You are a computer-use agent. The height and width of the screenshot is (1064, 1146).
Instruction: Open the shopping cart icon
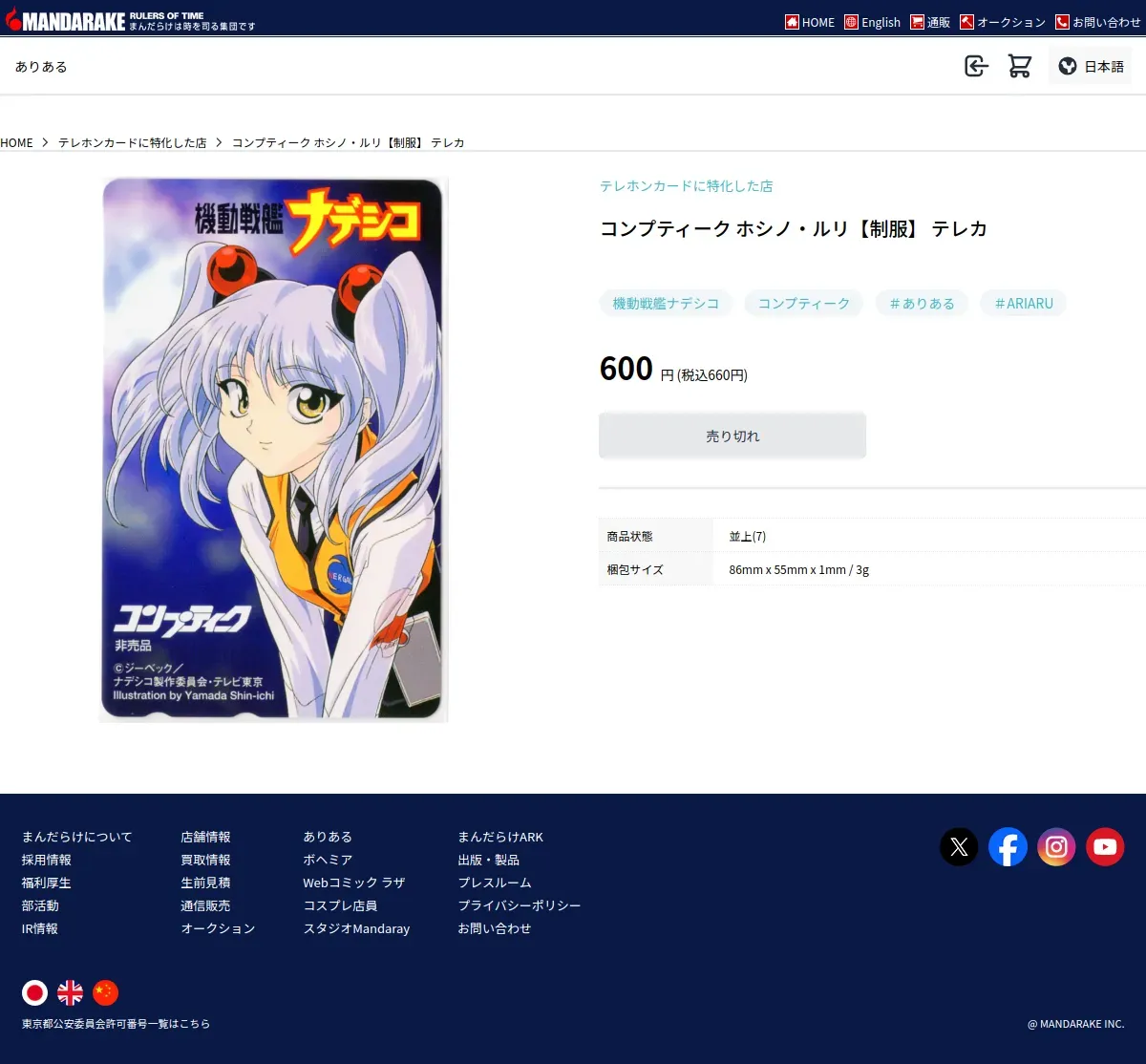click(1020, 66)
